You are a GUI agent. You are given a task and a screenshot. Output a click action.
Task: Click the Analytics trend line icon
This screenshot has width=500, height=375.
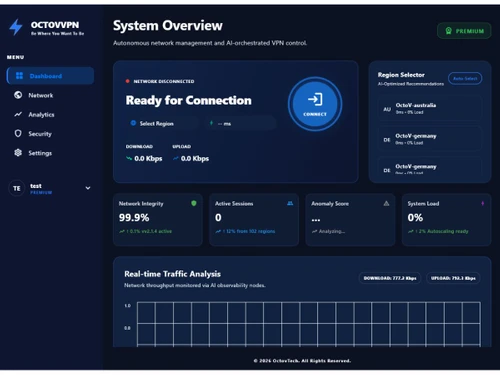pos(18,114)
